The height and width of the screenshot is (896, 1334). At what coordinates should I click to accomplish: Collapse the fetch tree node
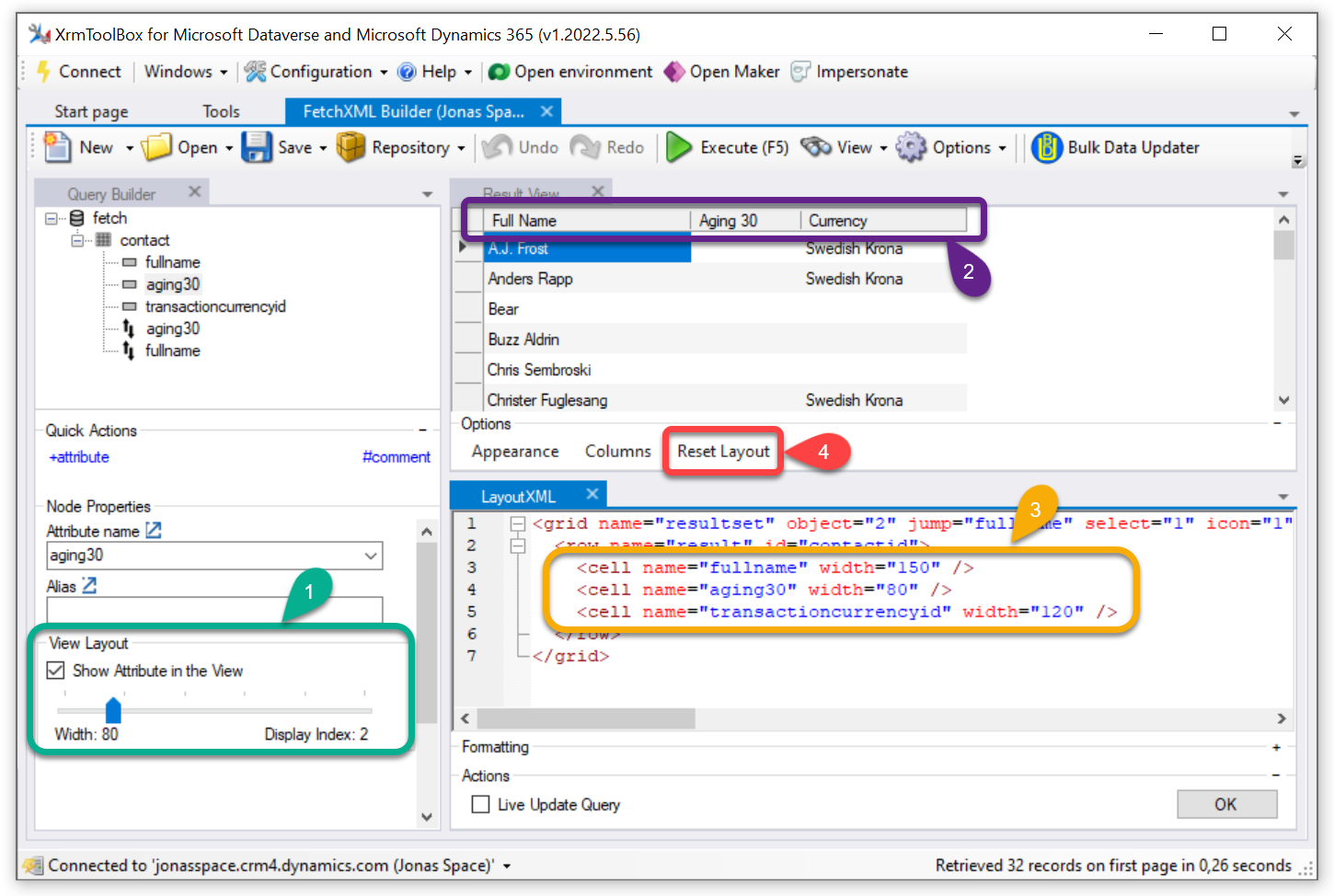52,218
